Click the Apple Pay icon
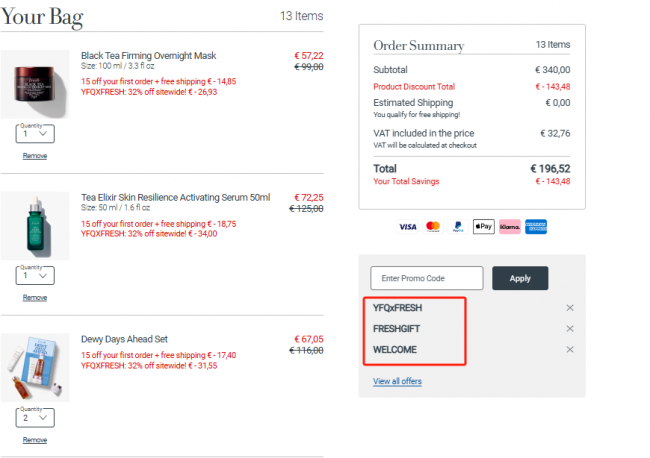Image resolution: width=650 pixels, height=458 pixels. [484, 227]
